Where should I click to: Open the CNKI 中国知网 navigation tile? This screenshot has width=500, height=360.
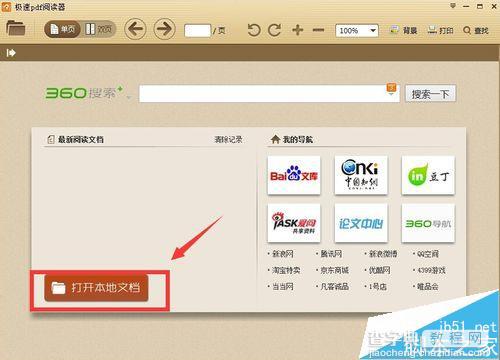[x=361, y=175]
